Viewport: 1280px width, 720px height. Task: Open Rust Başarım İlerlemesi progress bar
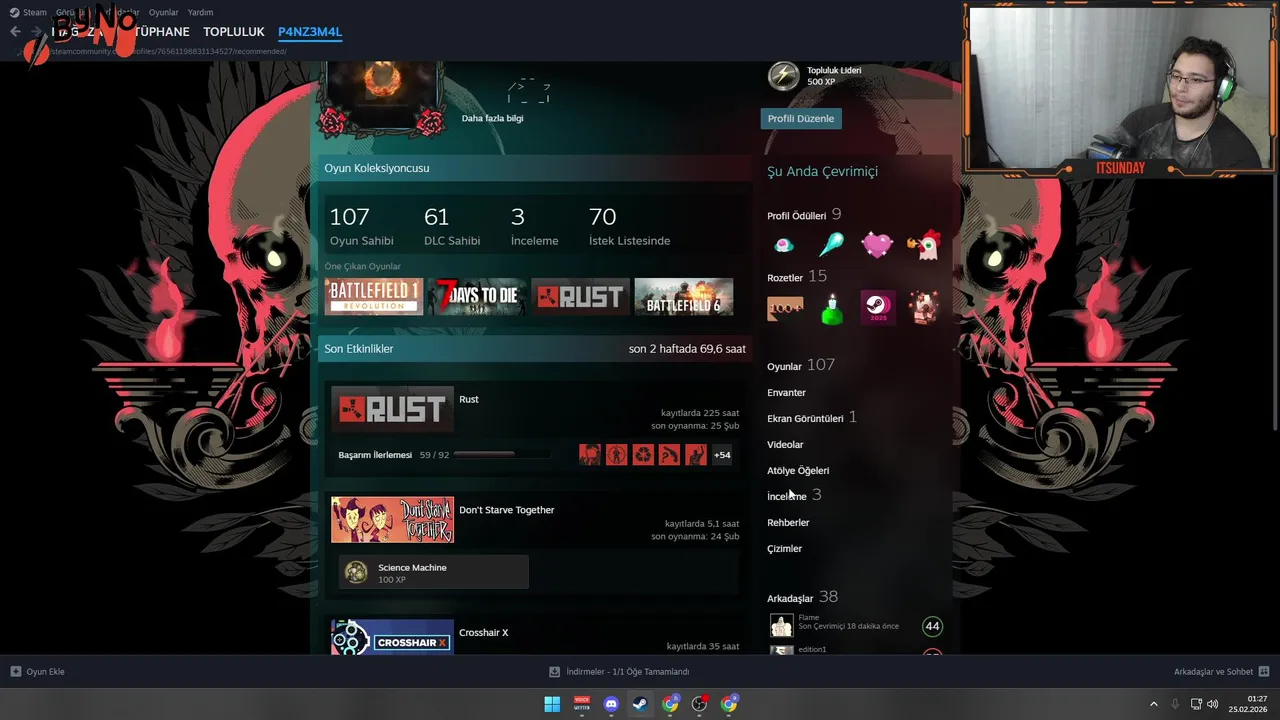coord(502,455)
